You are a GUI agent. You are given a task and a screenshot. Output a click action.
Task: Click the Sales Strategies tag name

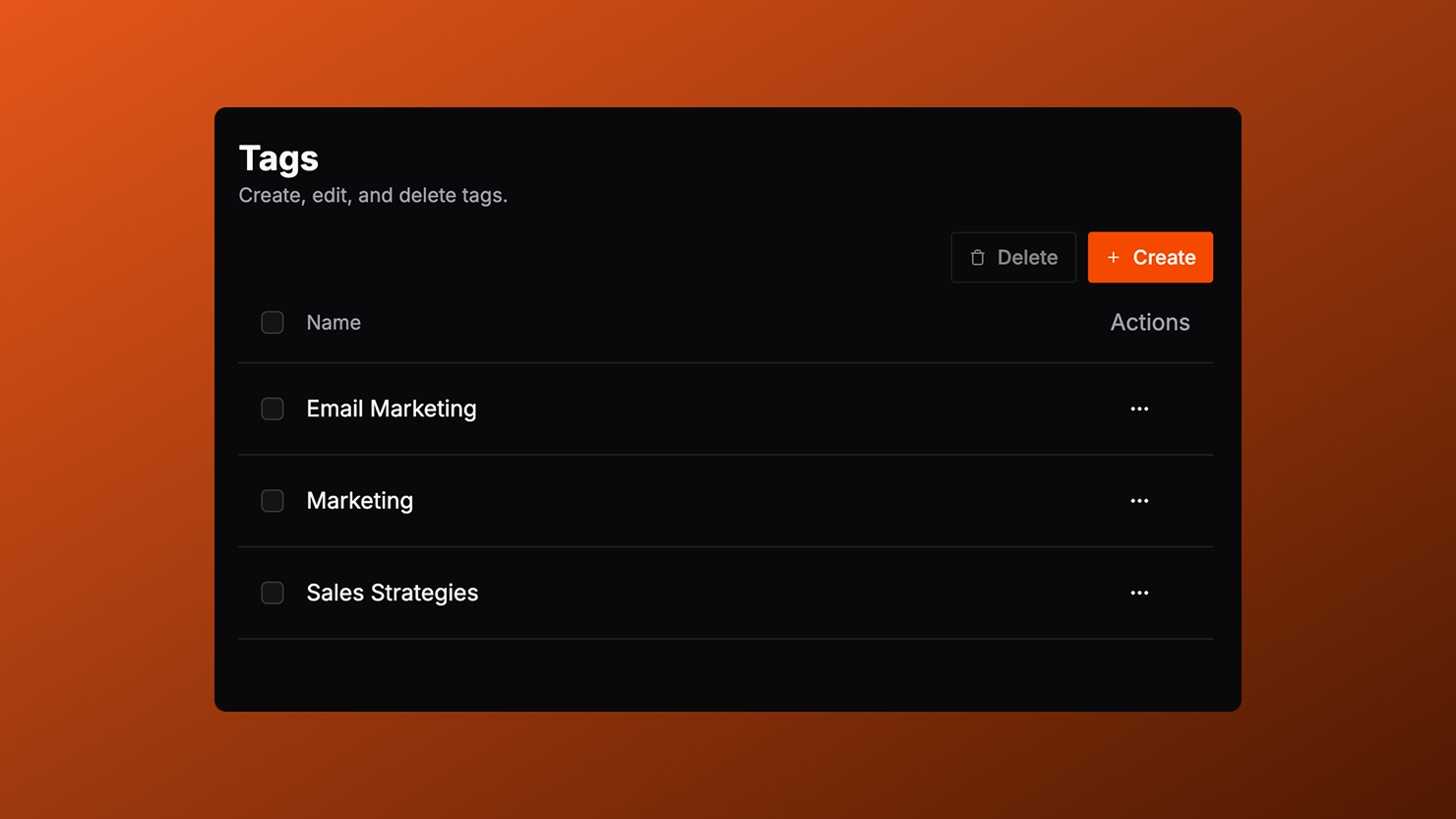[x=392, y=593]
